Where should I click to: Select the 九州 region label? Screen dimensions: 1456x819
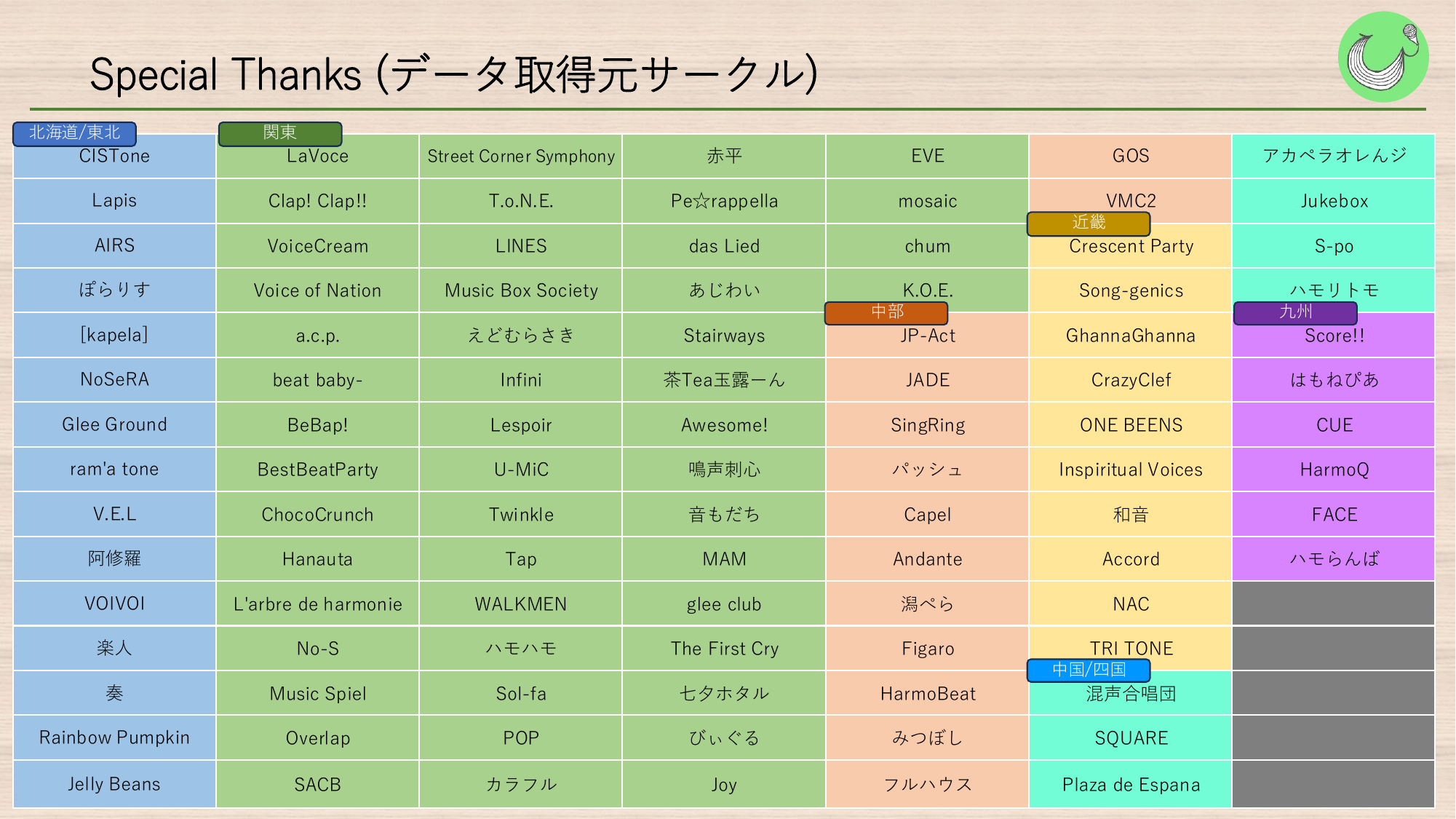click(1295, 312)
